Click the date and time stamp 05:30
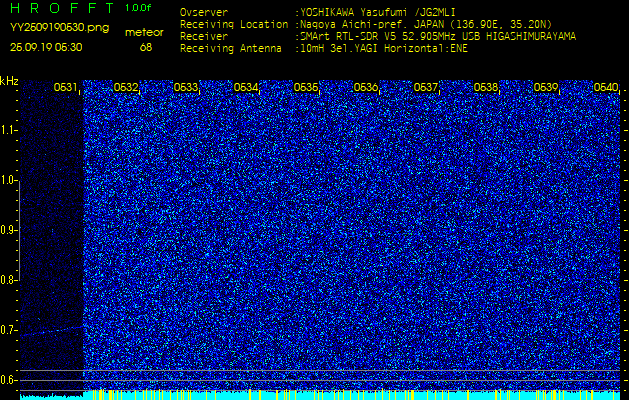This screenshot has height=400, width=629. coord(46,47)
